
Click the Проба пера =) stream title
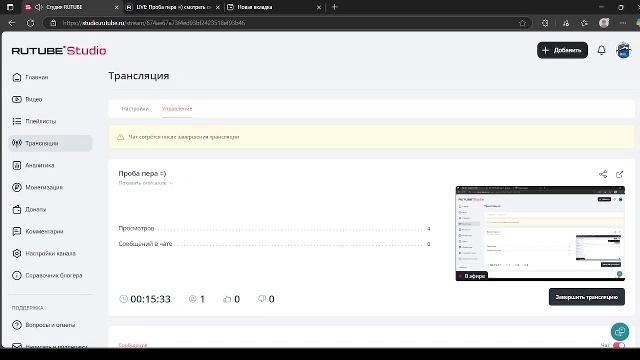coord(142,173)
